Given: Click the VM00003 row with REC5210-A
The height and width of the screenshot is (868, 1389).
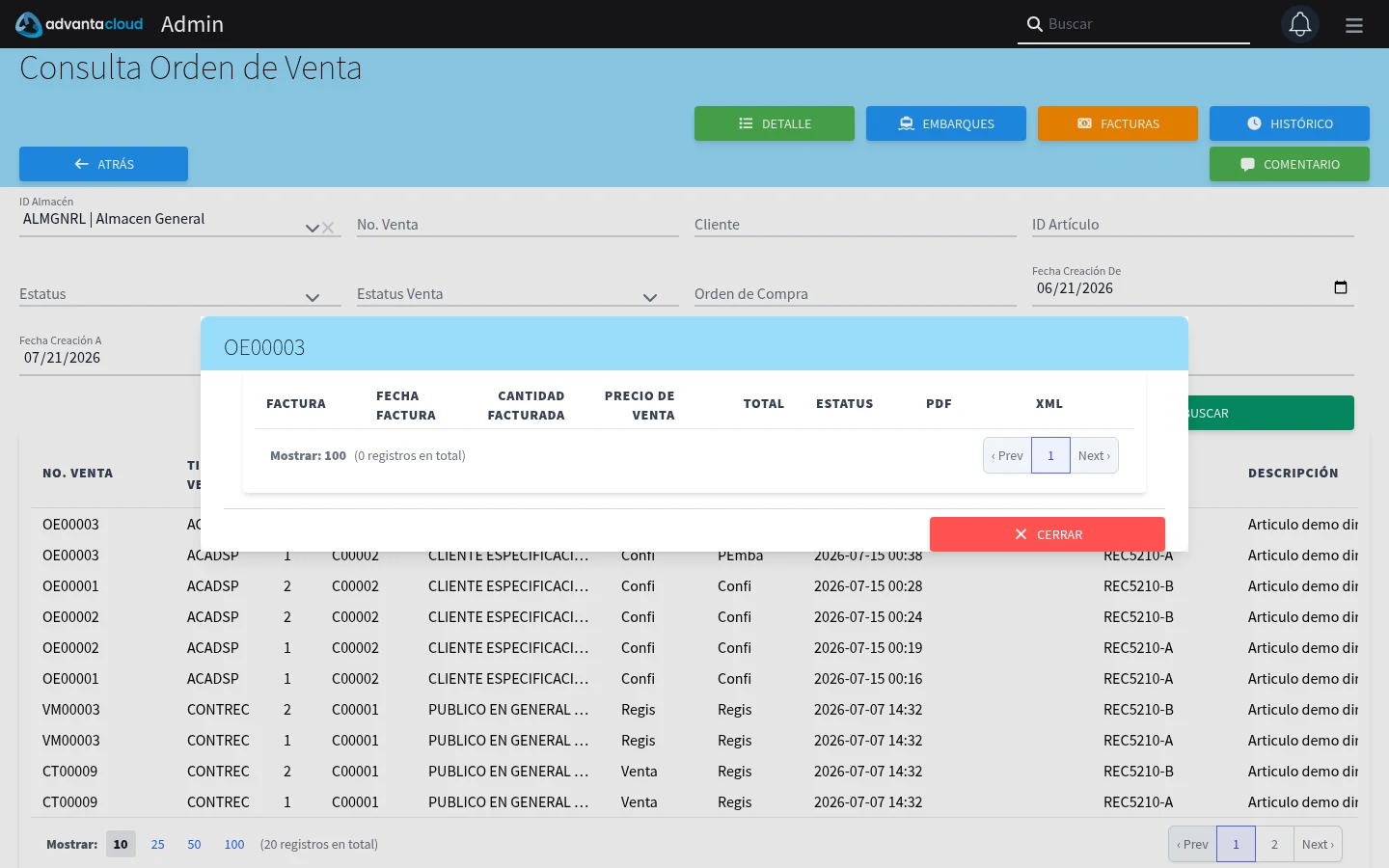Looking at the screenshot, I should click(694, 741).
